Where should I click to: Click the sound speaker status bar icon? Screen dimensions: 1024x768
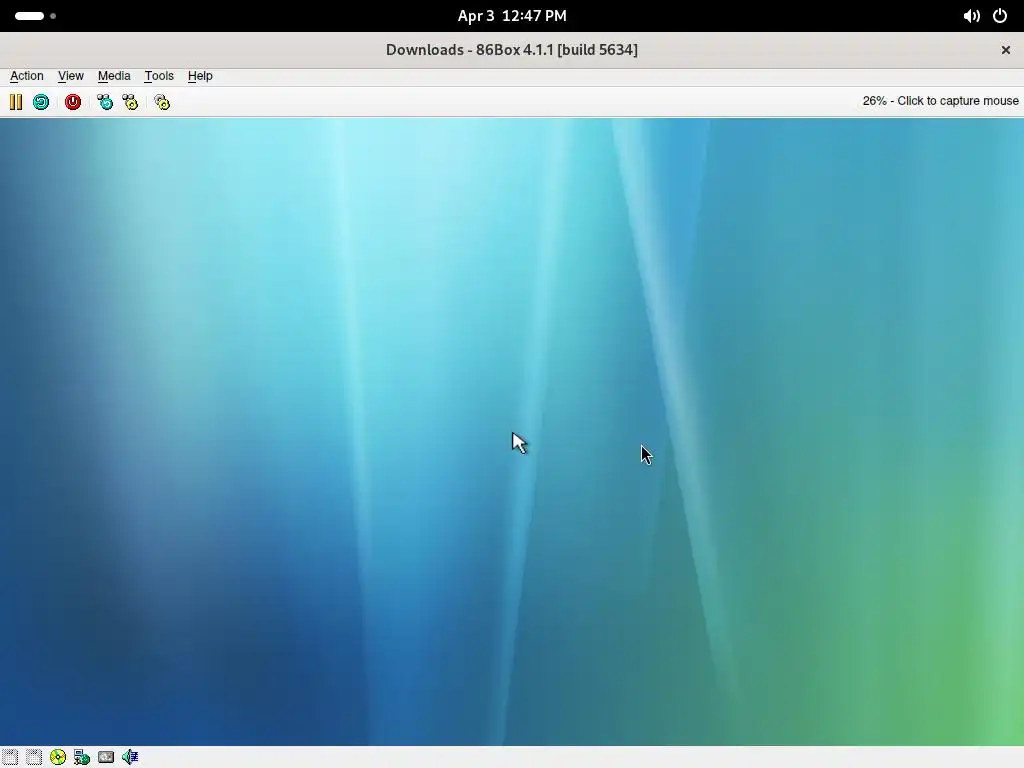[x=129, y=757]
